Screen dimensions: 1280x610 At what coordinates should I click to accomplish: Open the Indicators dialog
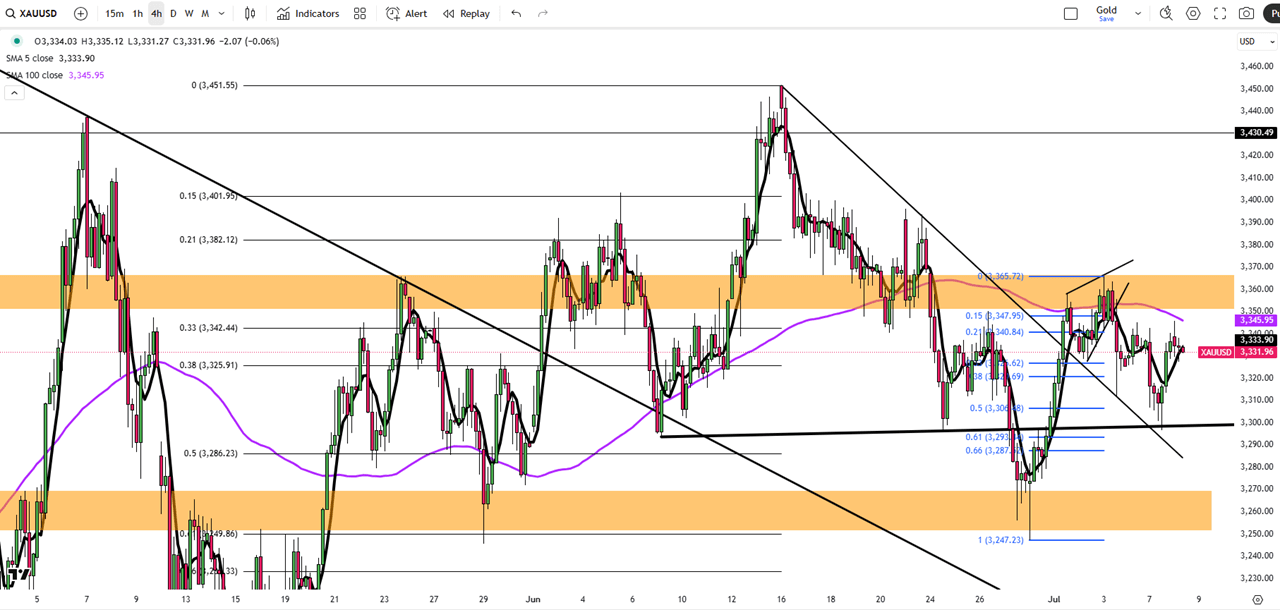coord(308,14)
